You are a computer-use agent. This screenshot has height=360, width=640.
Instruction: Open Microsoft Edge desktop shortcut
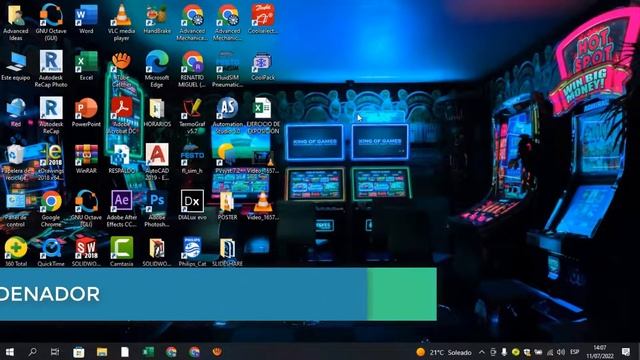point(157,69)
